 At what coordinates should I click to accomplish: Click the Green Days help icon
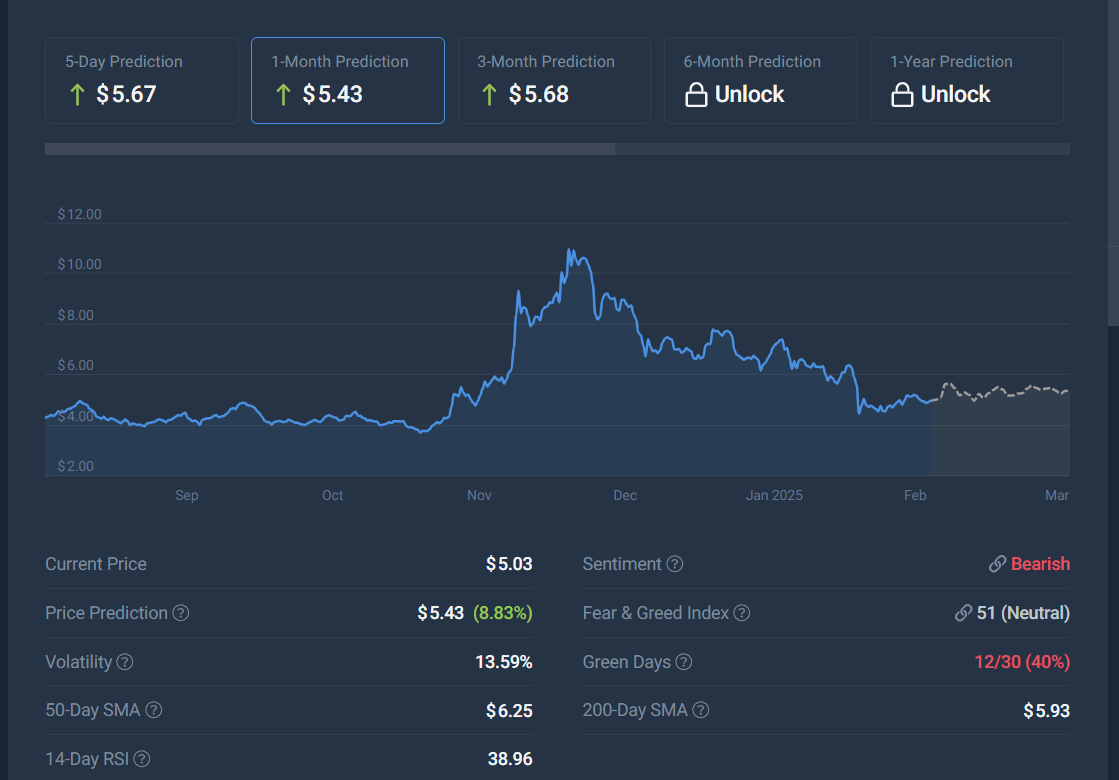[684, 662]
